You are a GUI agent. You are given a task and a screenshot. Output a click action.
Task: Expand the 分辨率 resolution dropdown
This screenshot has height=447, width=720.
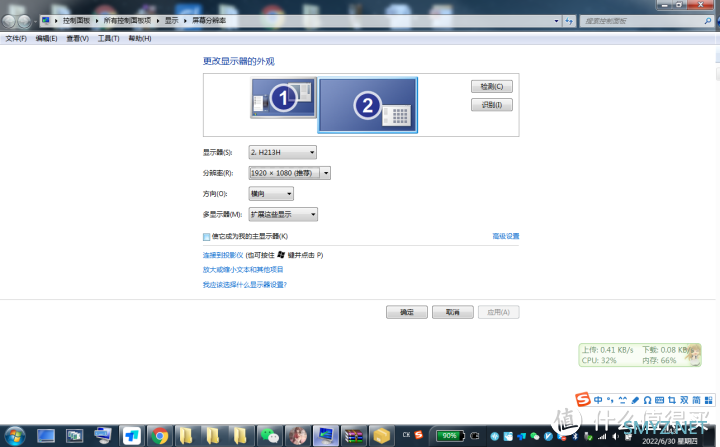pos(289,173)
